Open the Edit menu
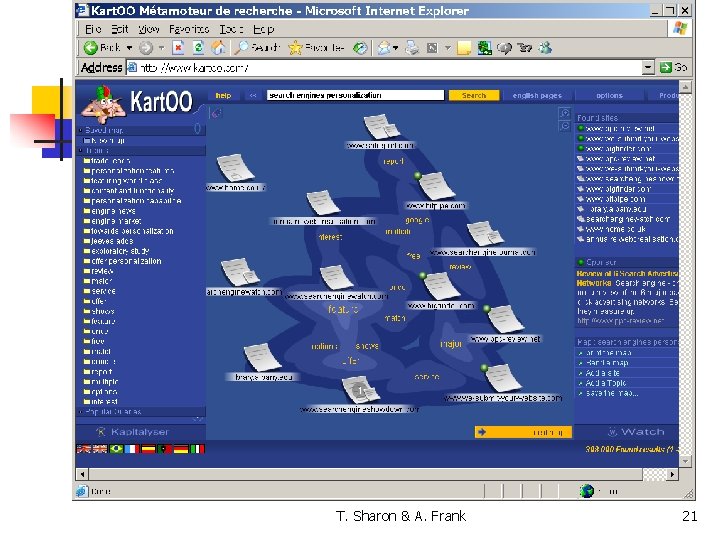 (x=119, y=29)
